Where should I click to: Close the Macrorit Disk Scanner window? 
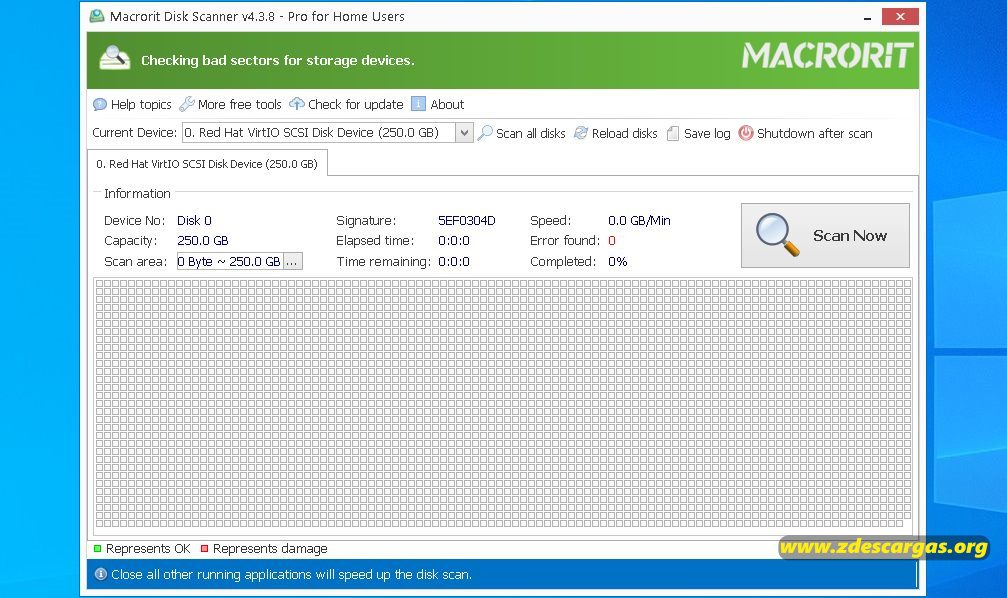coord(900,17)
